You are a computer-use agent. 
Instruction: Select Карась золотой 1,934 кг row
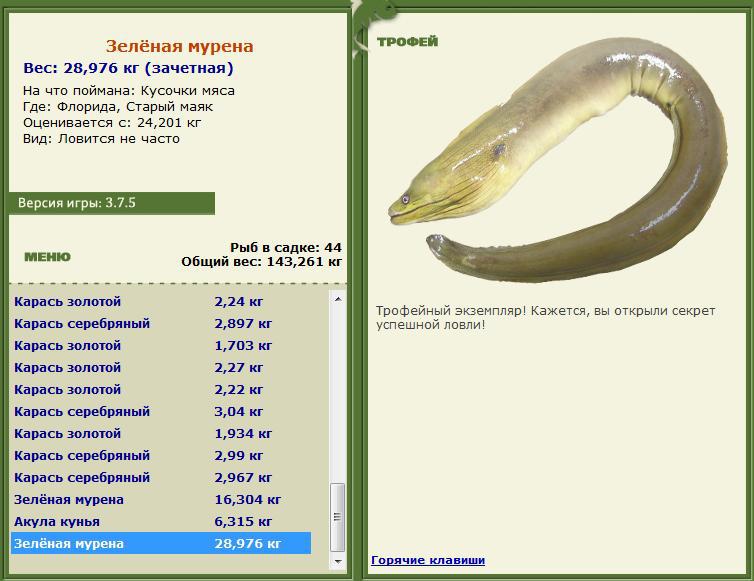click(161, 434)
